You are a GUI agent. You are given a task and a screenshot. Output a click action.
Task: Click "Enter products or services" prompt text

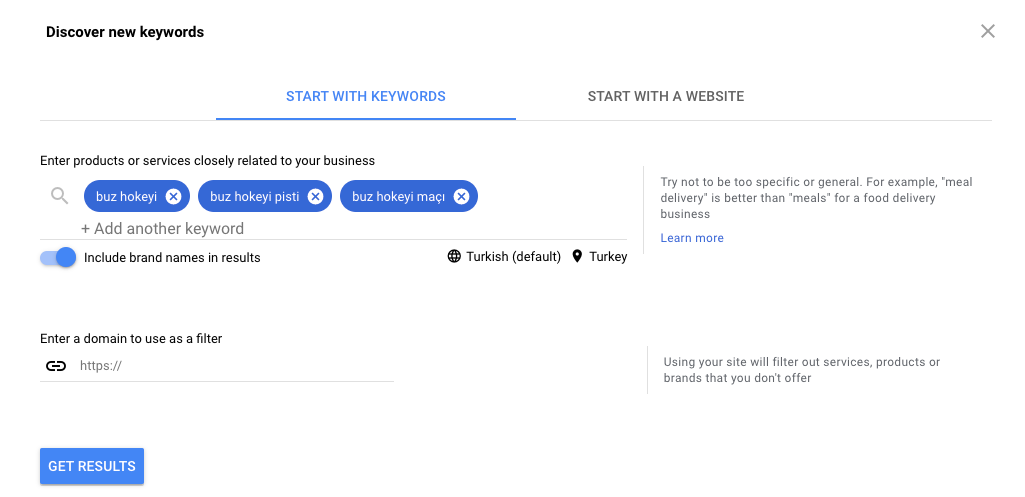coord(207,160)
